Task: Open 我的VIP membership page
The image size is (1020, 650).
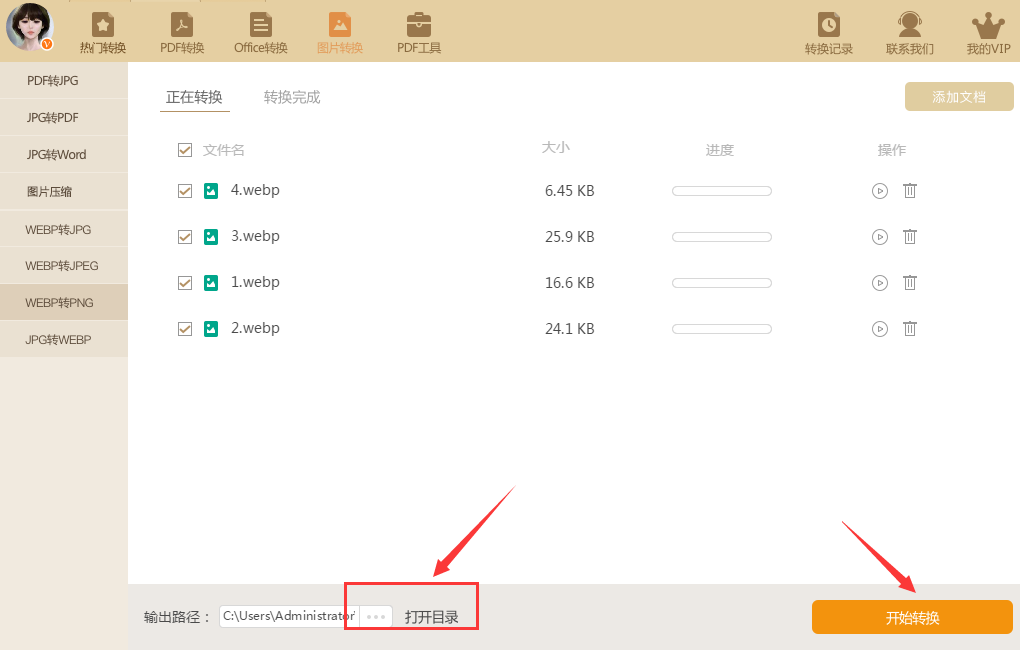Action: tap(986, 32)
